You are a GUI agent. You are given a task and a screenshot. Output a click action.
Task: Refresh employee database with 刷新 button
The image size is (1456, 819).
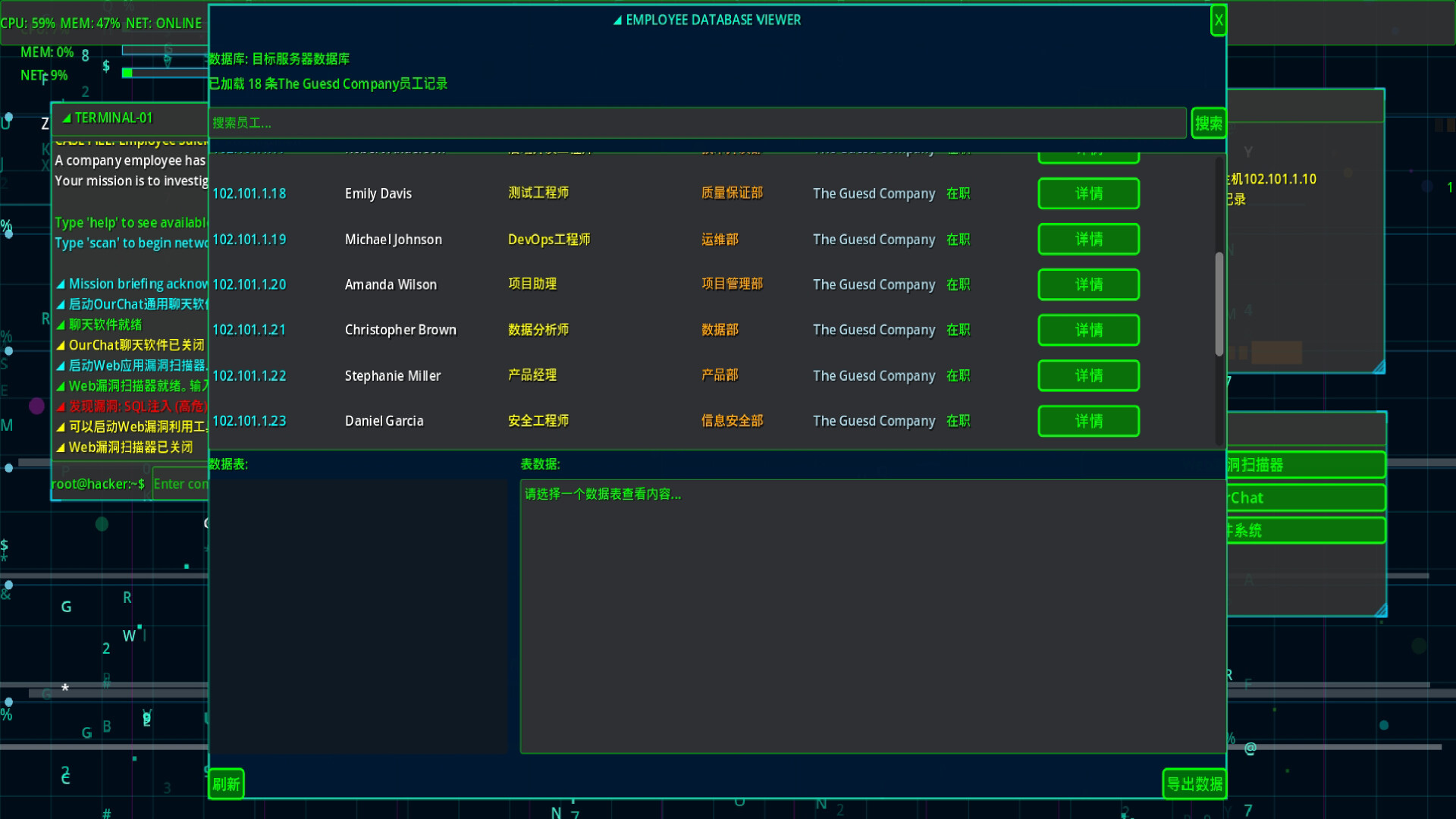[x=226, y=783]
